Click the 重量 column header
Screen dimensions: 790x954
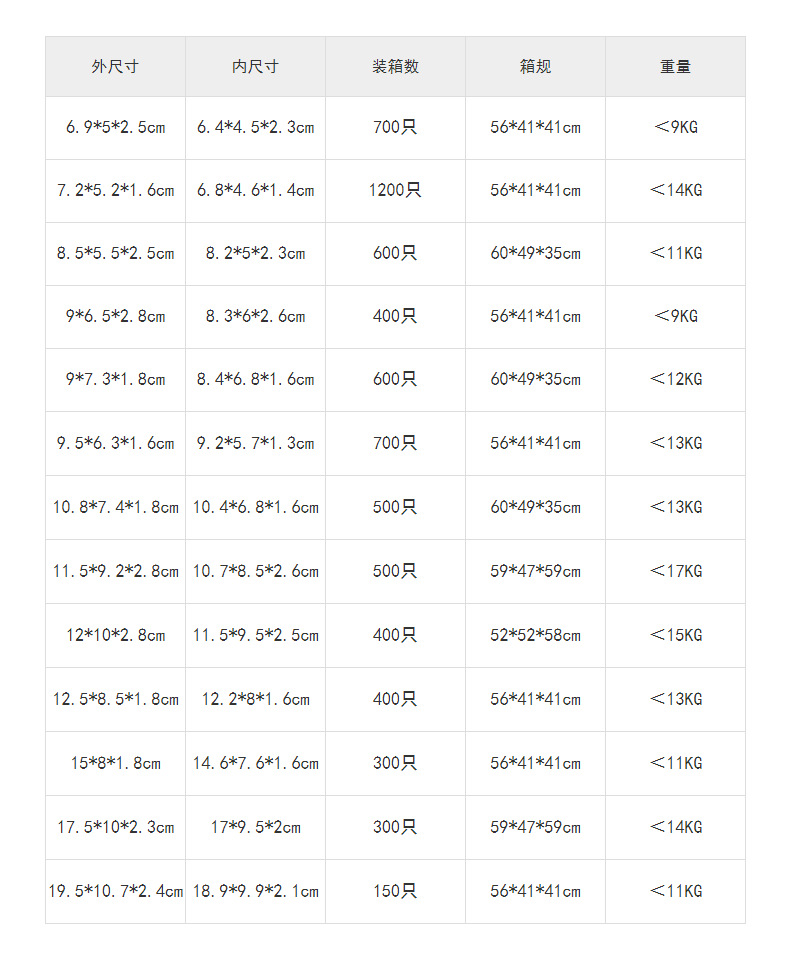675,67
